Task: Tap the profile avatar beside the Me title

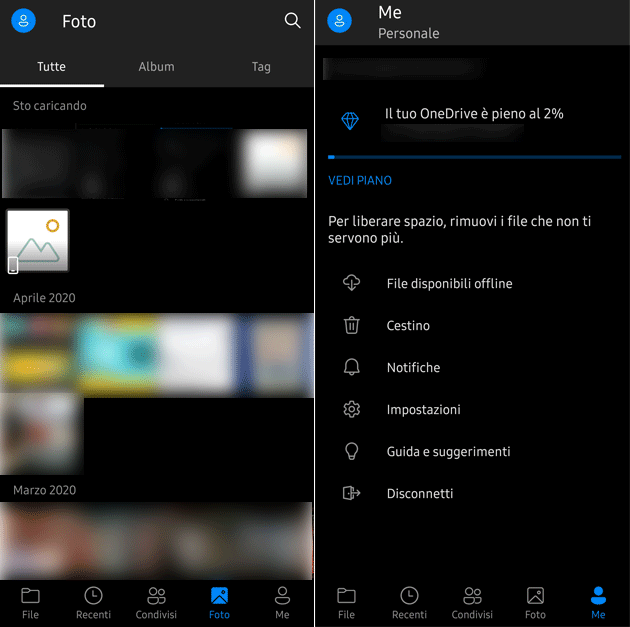Action: (x=340, y=21)
